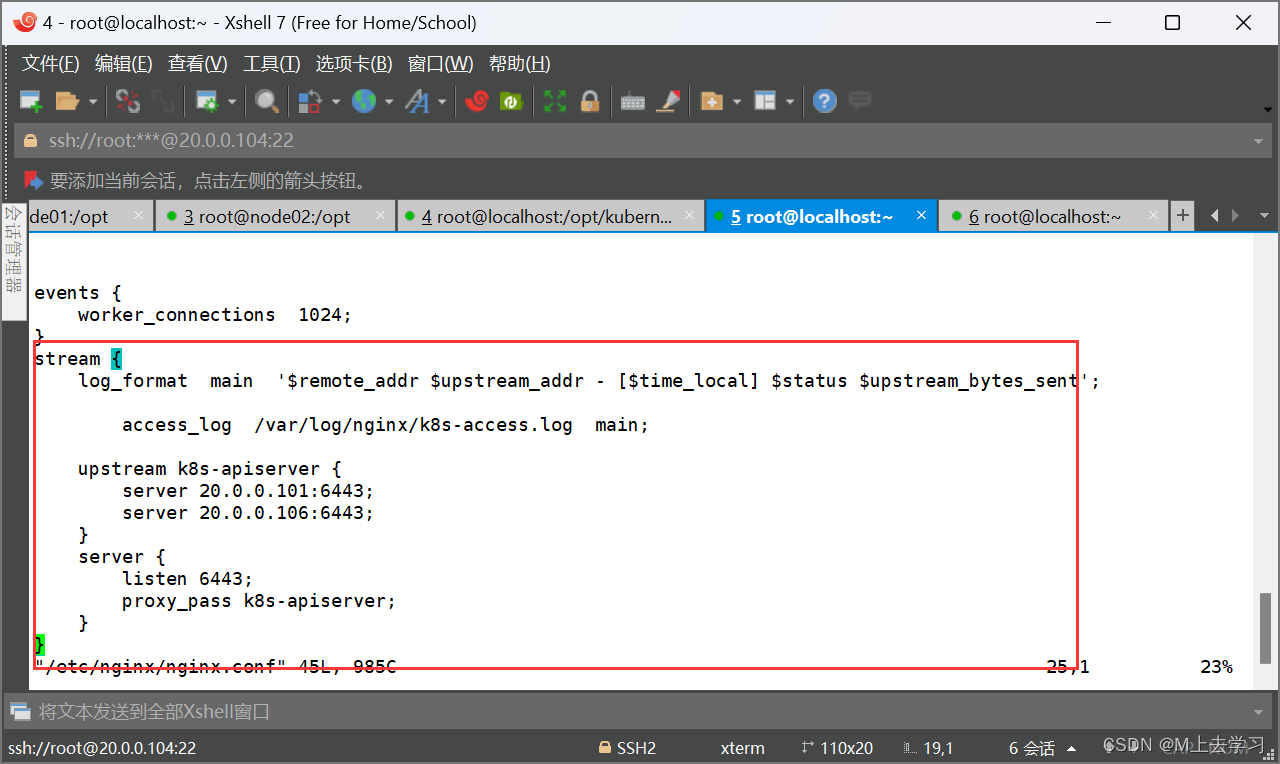Expand the Properties dropdown arrow
This screenshot has height=764, width=1280.
pos(232,101)
